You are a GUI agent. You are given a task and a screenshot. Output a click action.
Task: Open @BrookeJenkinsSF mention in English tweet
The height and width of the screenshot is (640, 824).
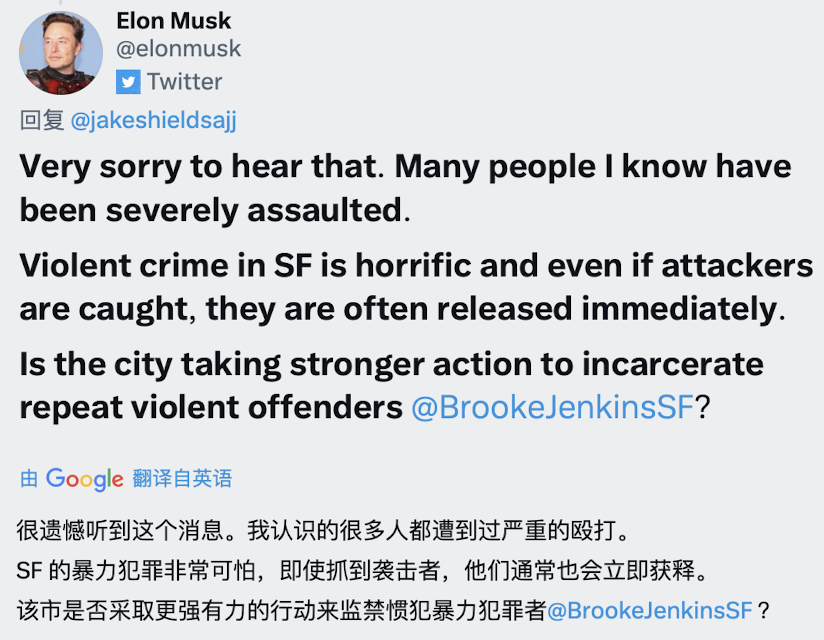551,408
